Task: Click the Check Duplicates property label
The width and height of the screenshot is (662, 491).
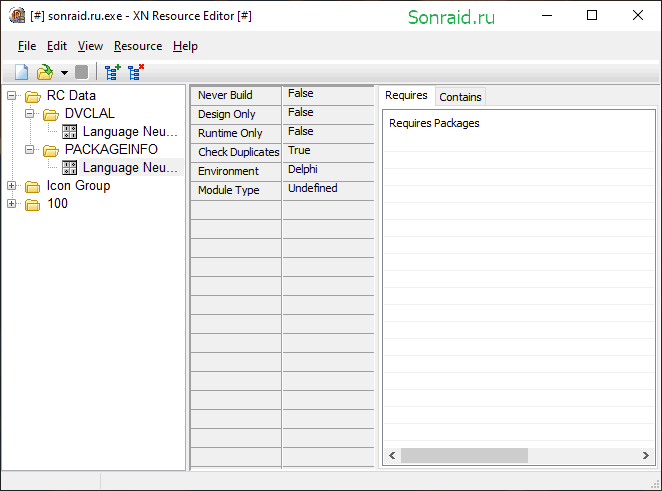Action: (x=239, y=152)
